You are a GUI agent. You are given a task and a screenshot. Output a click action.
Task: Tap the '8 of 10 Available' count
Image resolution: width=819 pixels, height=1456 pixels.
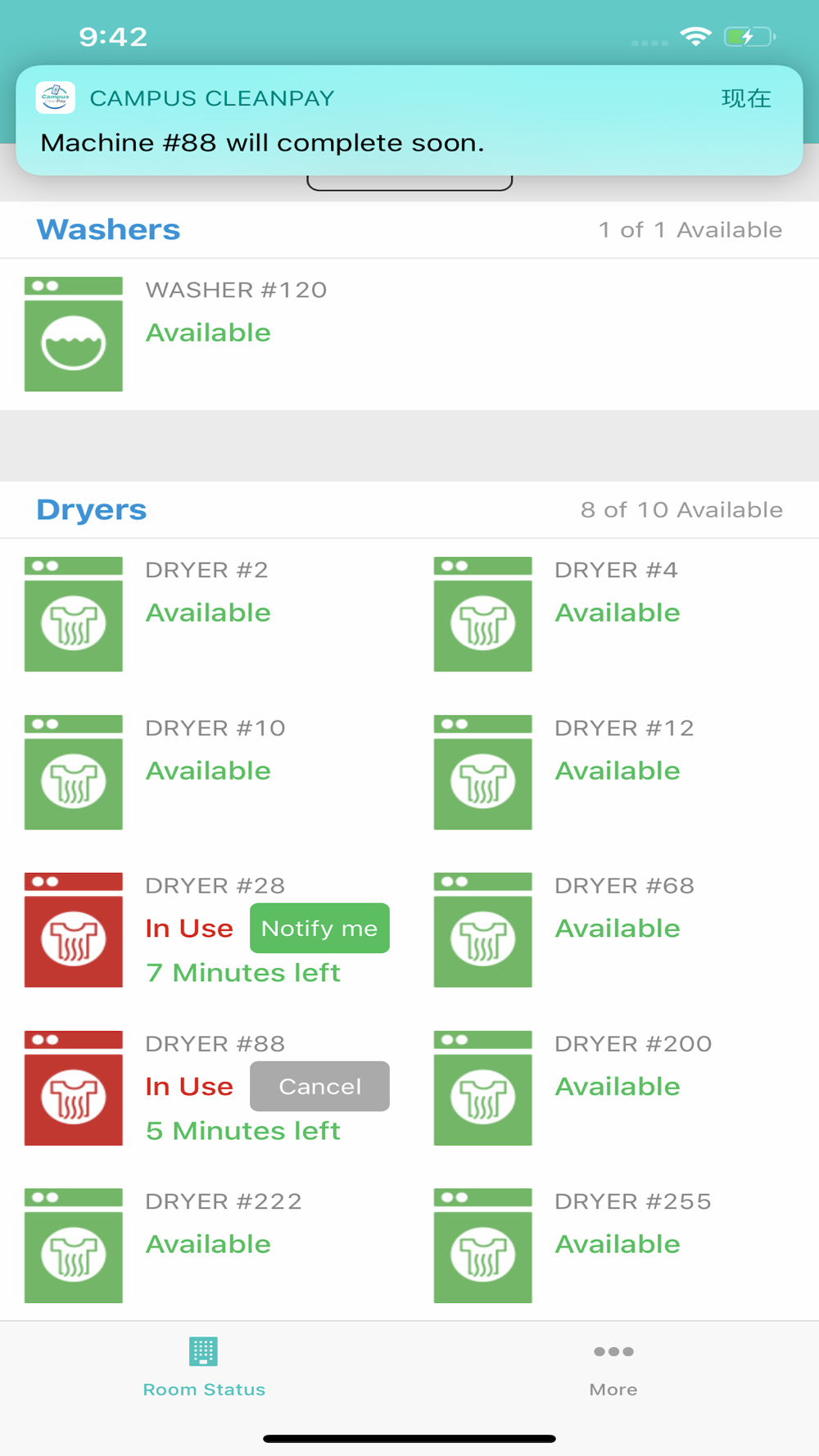pyautogui.click(x=682, y=510)
